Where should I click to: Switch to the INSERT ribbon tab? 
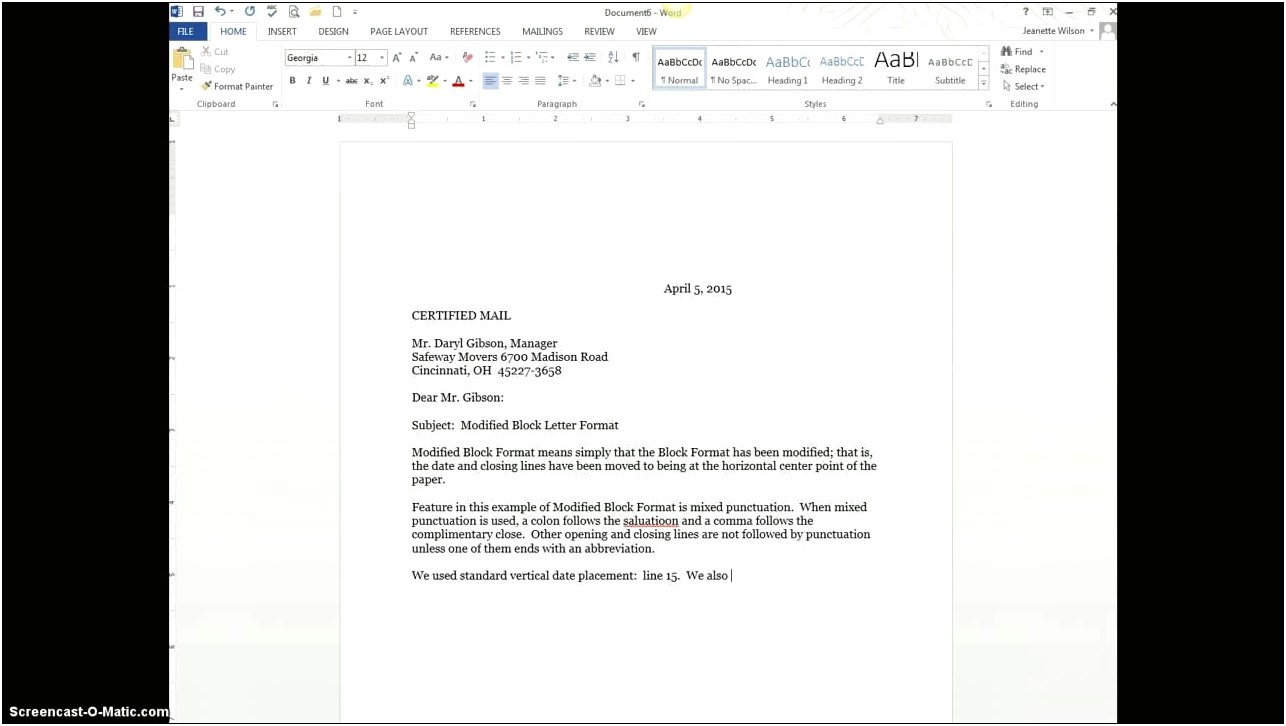pos(282,32)
